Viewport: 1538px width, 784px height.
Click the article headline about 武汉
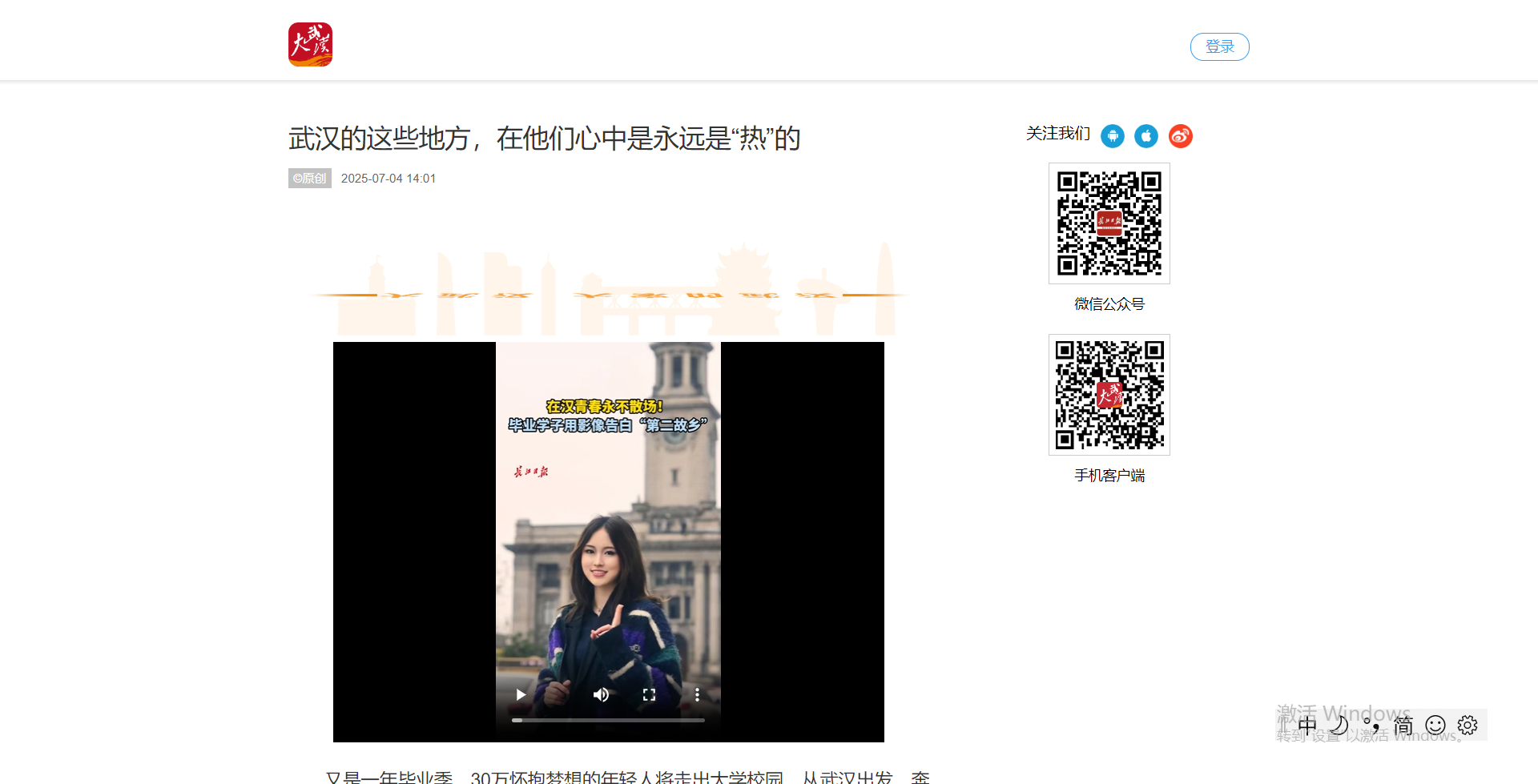coord(545,139)
